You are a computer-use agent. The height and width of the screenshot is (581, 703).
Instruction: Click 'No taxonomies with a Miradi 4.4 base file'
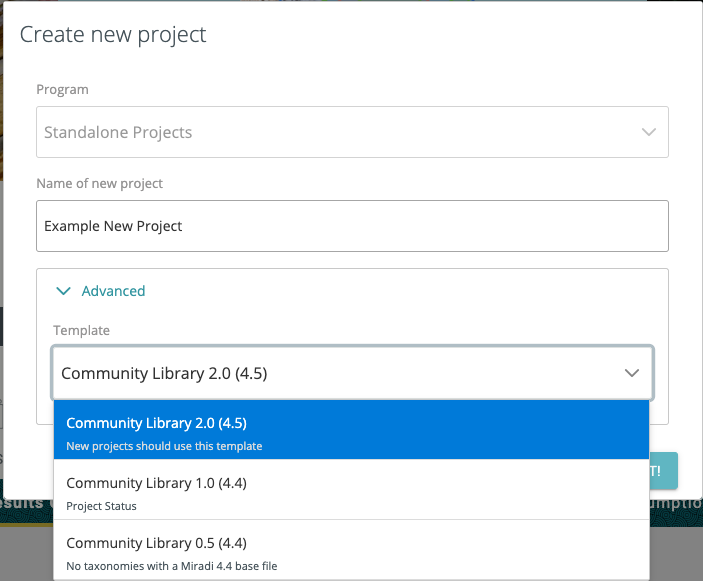[171, 566]
